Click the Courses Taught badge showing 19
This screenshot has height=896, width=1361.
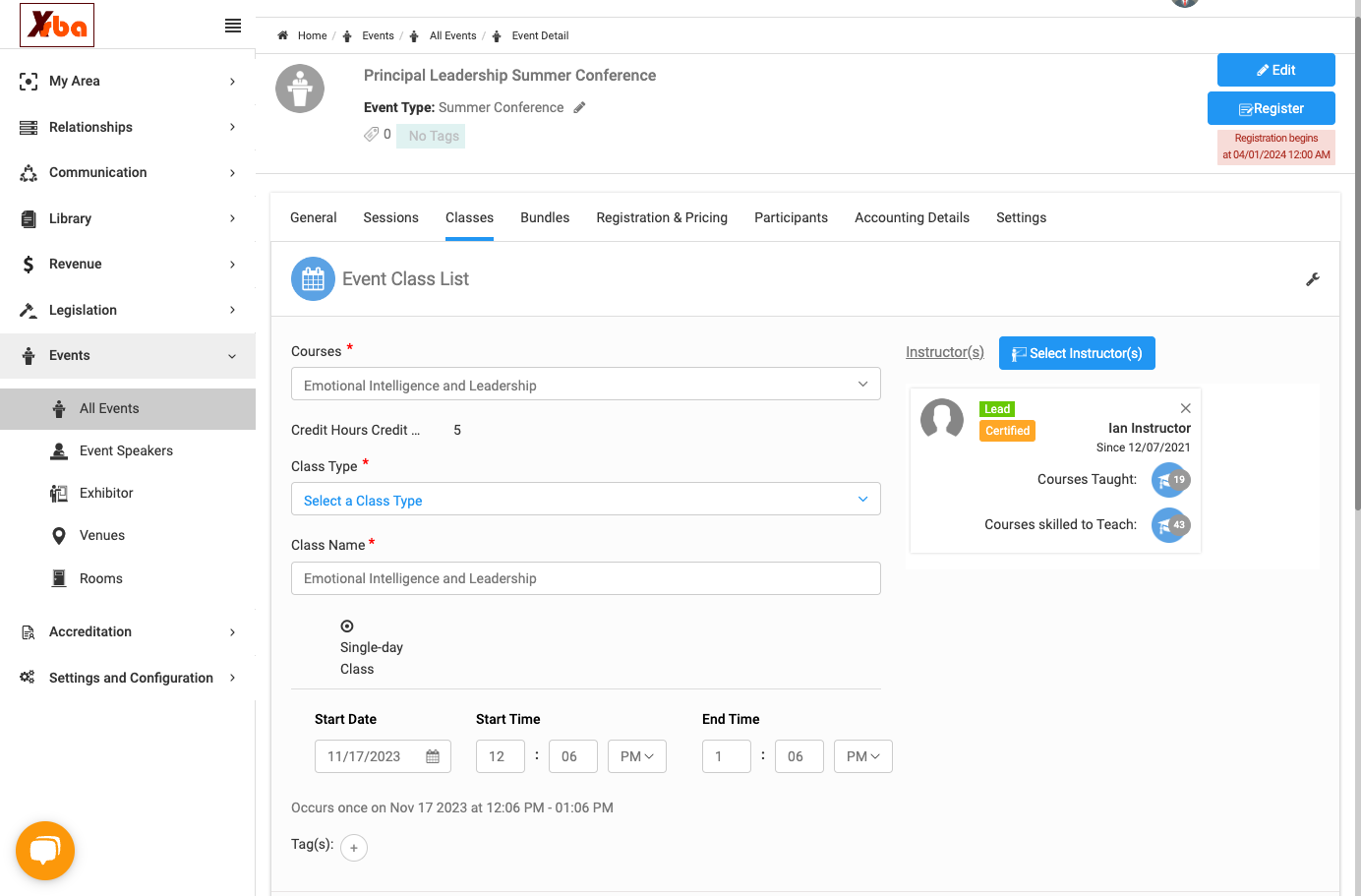(1171, 480)
